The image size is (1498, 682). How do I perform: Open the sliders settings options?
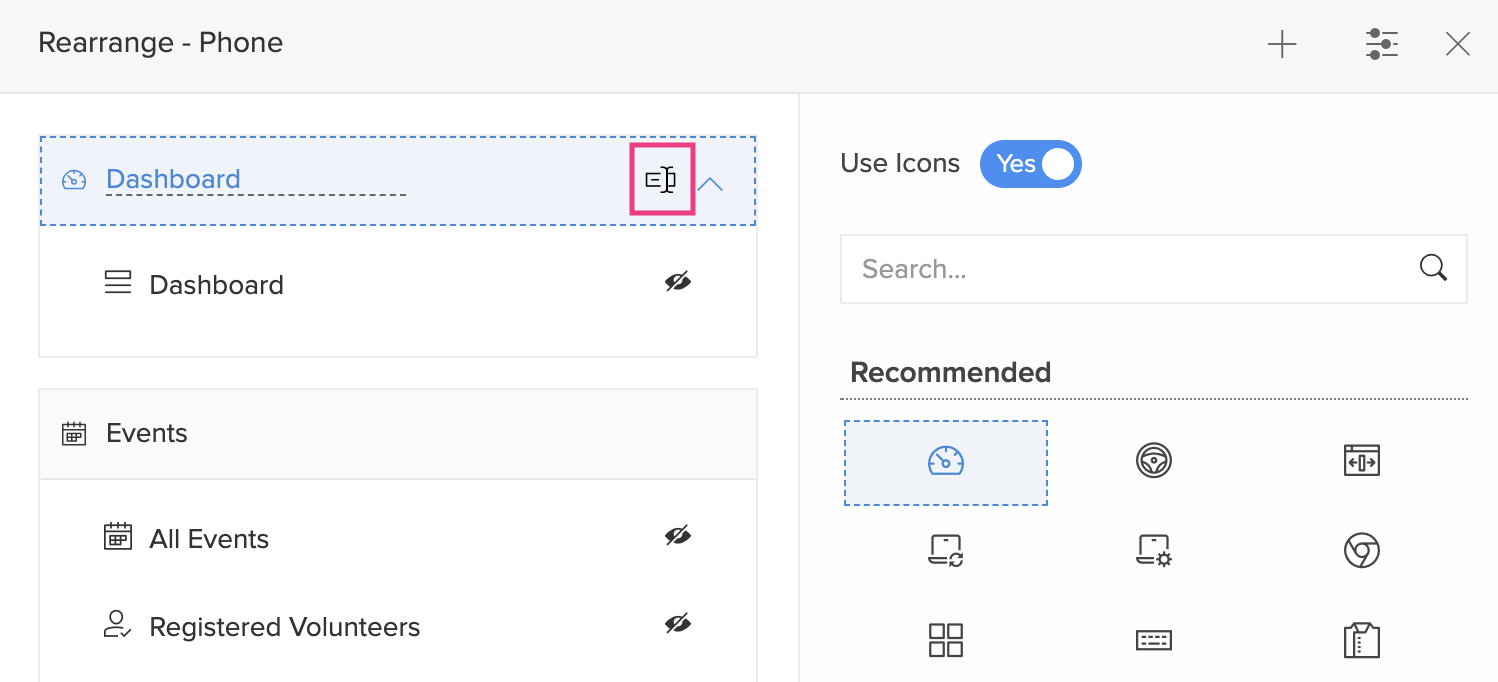[1381, 44]
